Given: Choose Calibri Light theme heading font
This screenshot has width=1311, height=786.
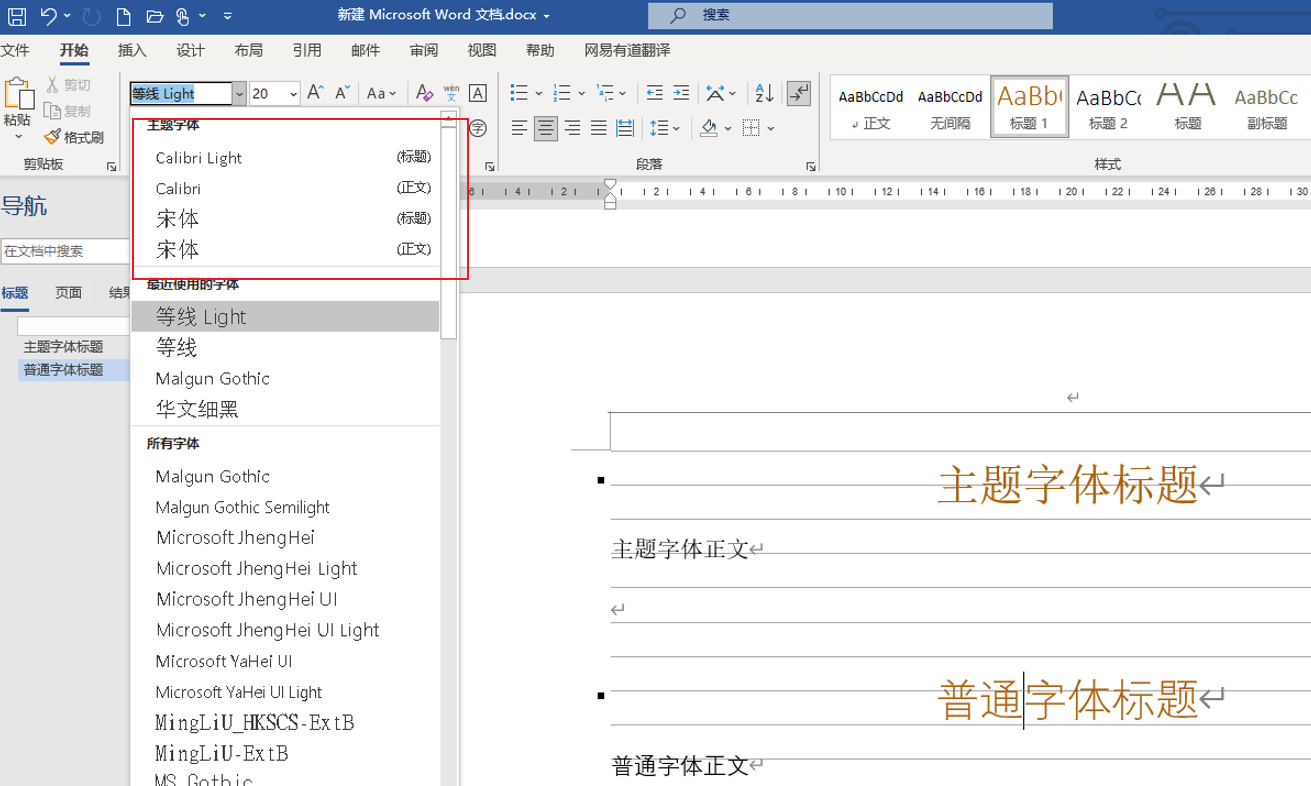Looking at the screenshot, I should pos(285,158).
